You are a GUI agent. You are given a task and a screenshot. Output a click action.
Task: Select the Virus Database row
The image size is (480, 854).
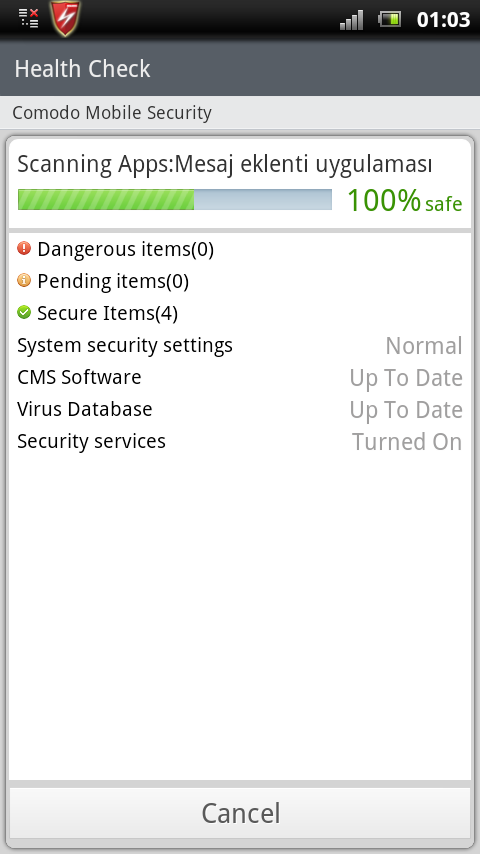[240, 410]
